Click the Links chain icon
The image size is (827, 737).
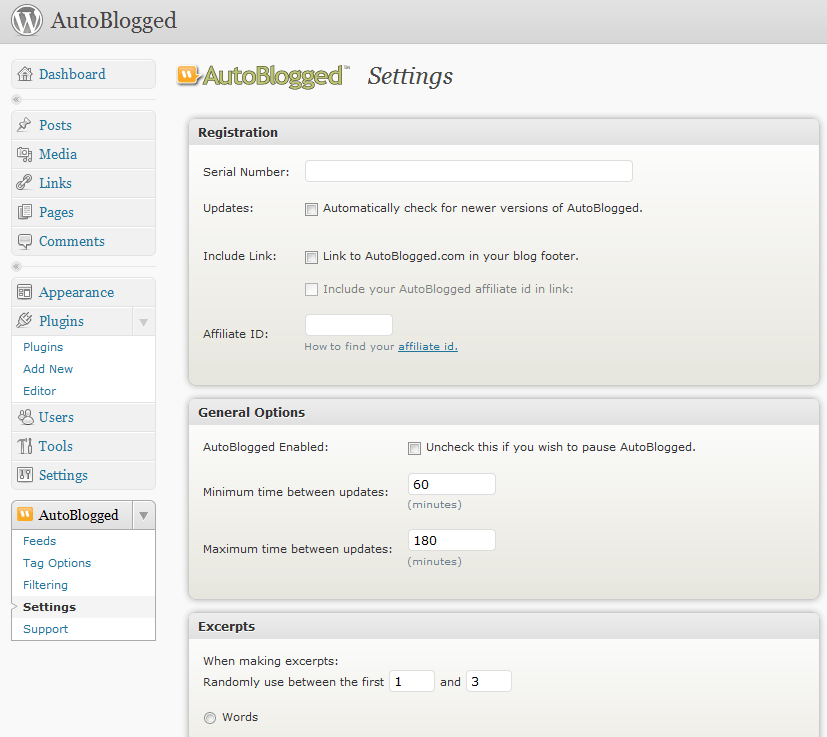pyautogui.click(x=24, y=183)
